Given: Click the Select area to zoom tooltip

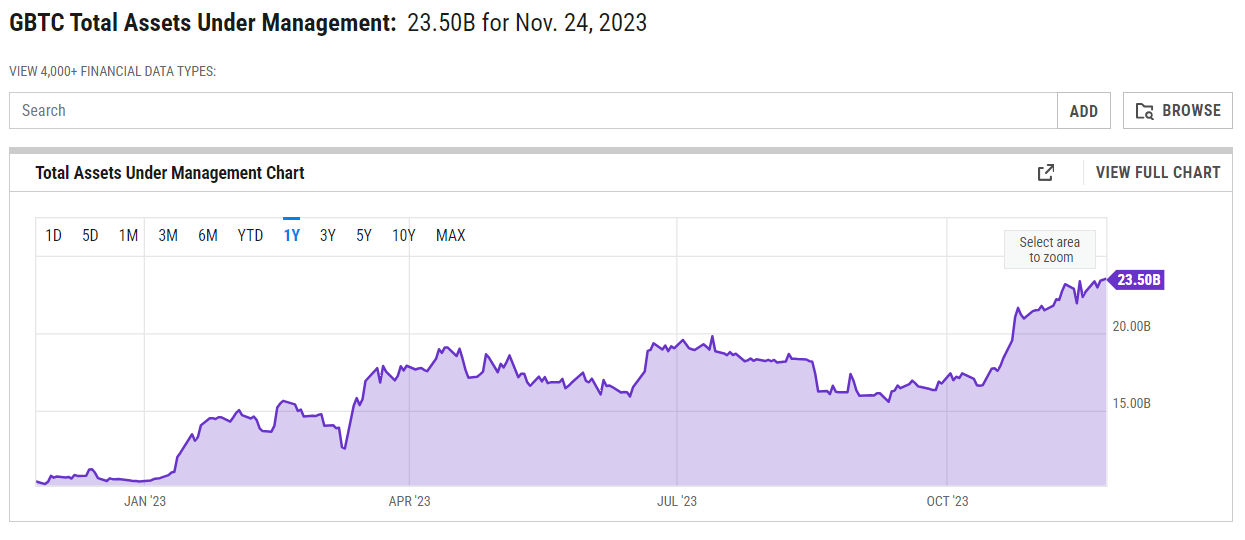Looking at the screenshot, I should point(1050,250).
